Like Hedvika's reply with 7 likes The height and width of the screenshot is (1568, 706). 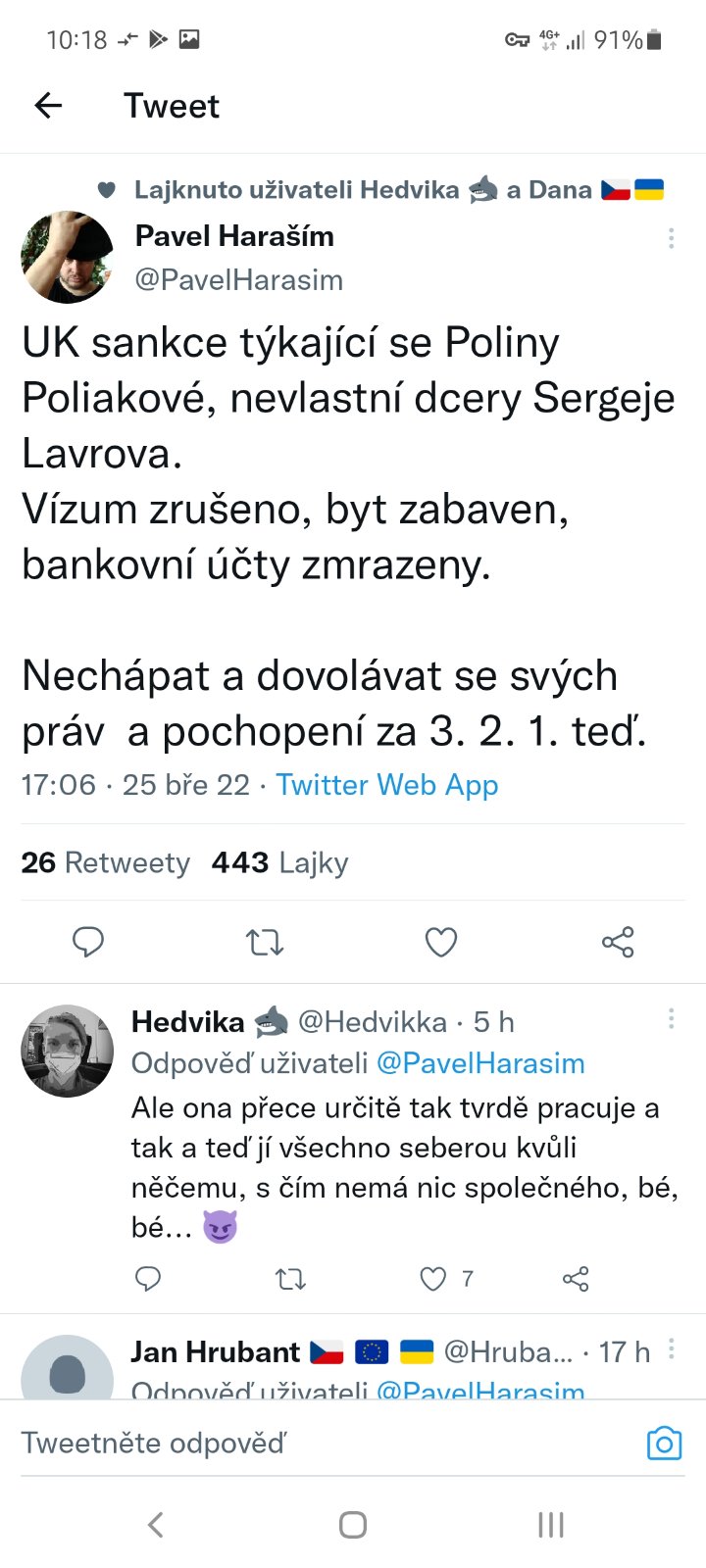[433, 1278]
